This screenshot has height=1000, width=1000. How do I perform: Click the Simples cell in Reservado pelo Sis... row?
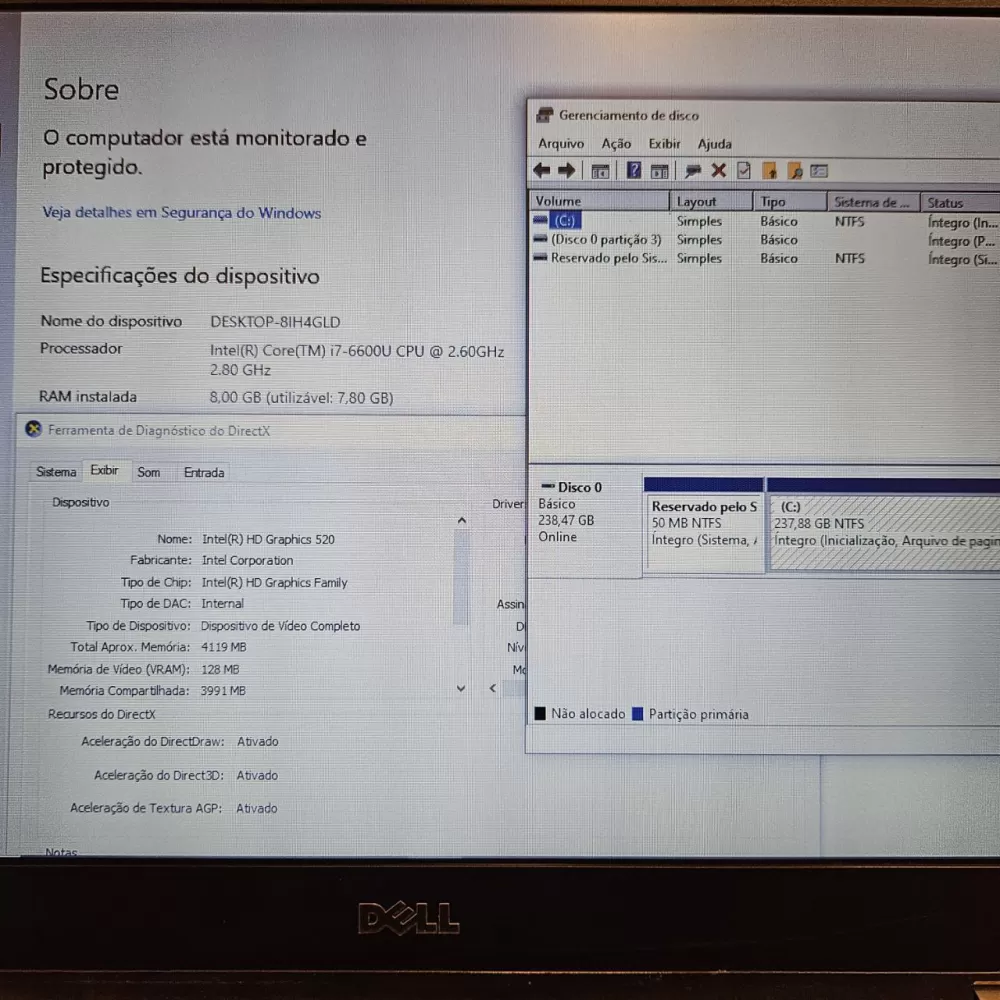(x=699, y=258)
